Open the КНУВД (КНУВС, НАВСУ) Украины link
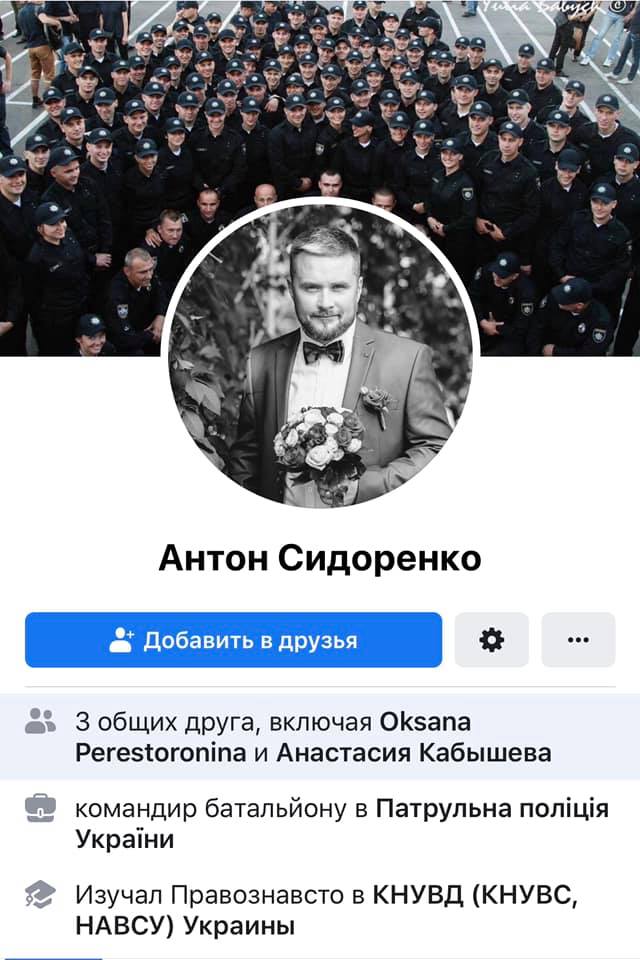Screen dimensions: 640x960 tap(326, 910)
